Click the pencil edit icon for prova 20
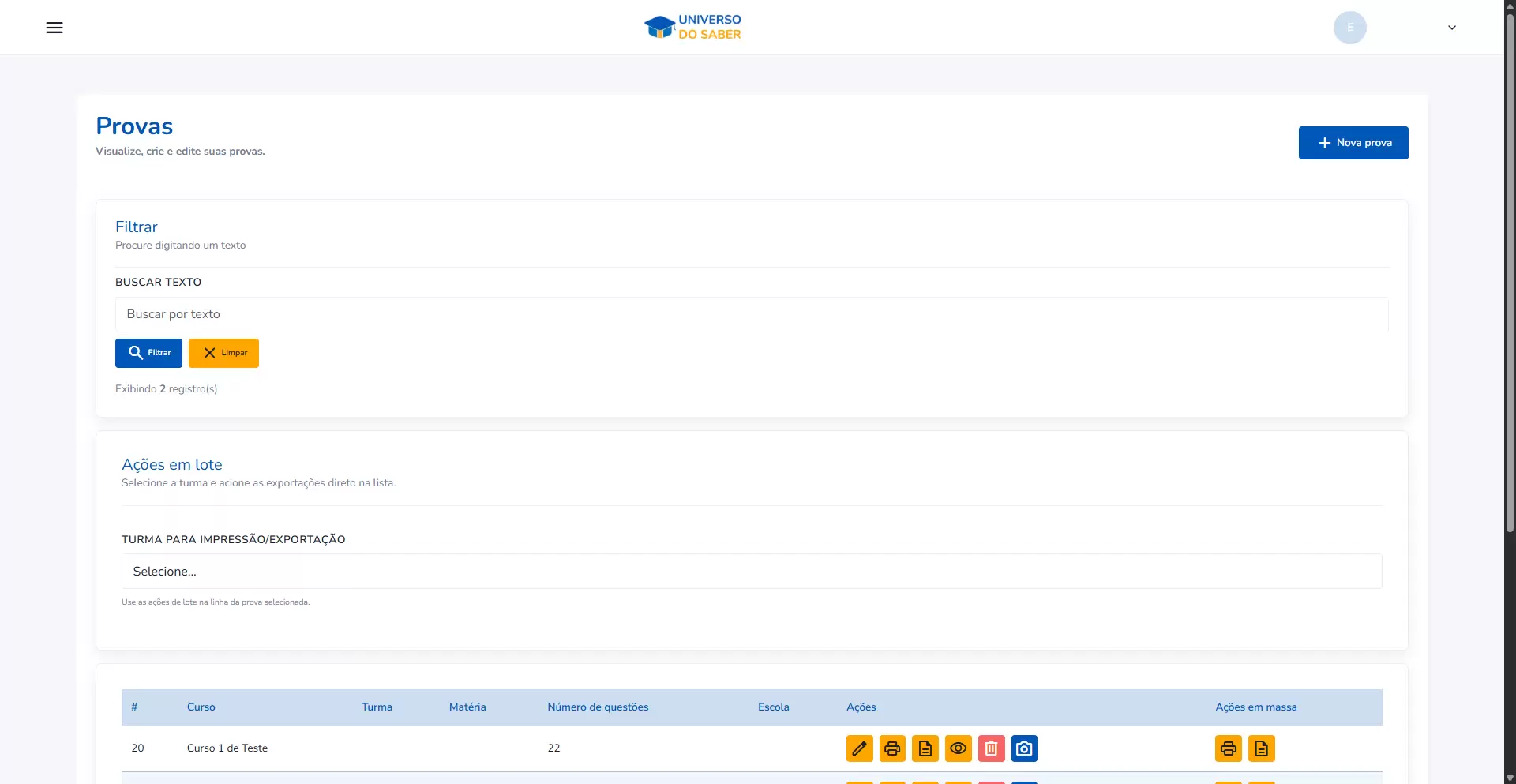Screen dimensions: 1516x784 pyautogui.click(x=859, y=748)
